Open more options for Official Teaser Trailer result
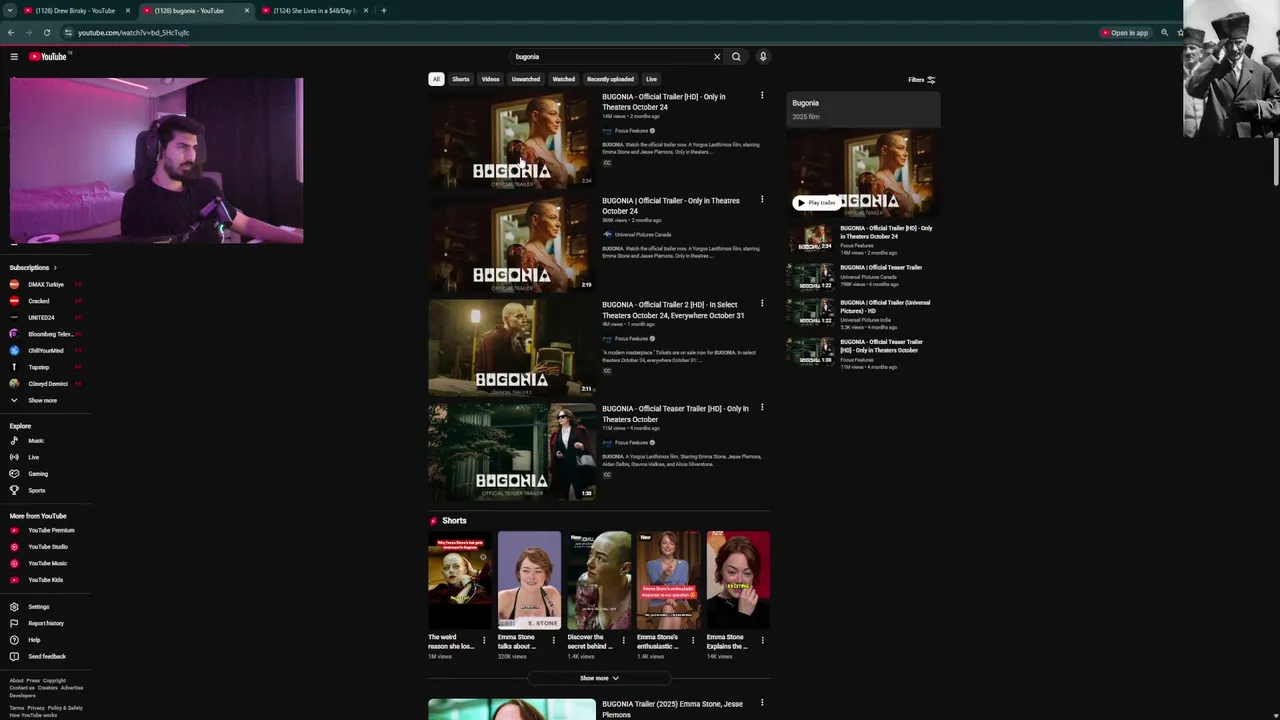The image size is (1280, 720). coord(762,408)
